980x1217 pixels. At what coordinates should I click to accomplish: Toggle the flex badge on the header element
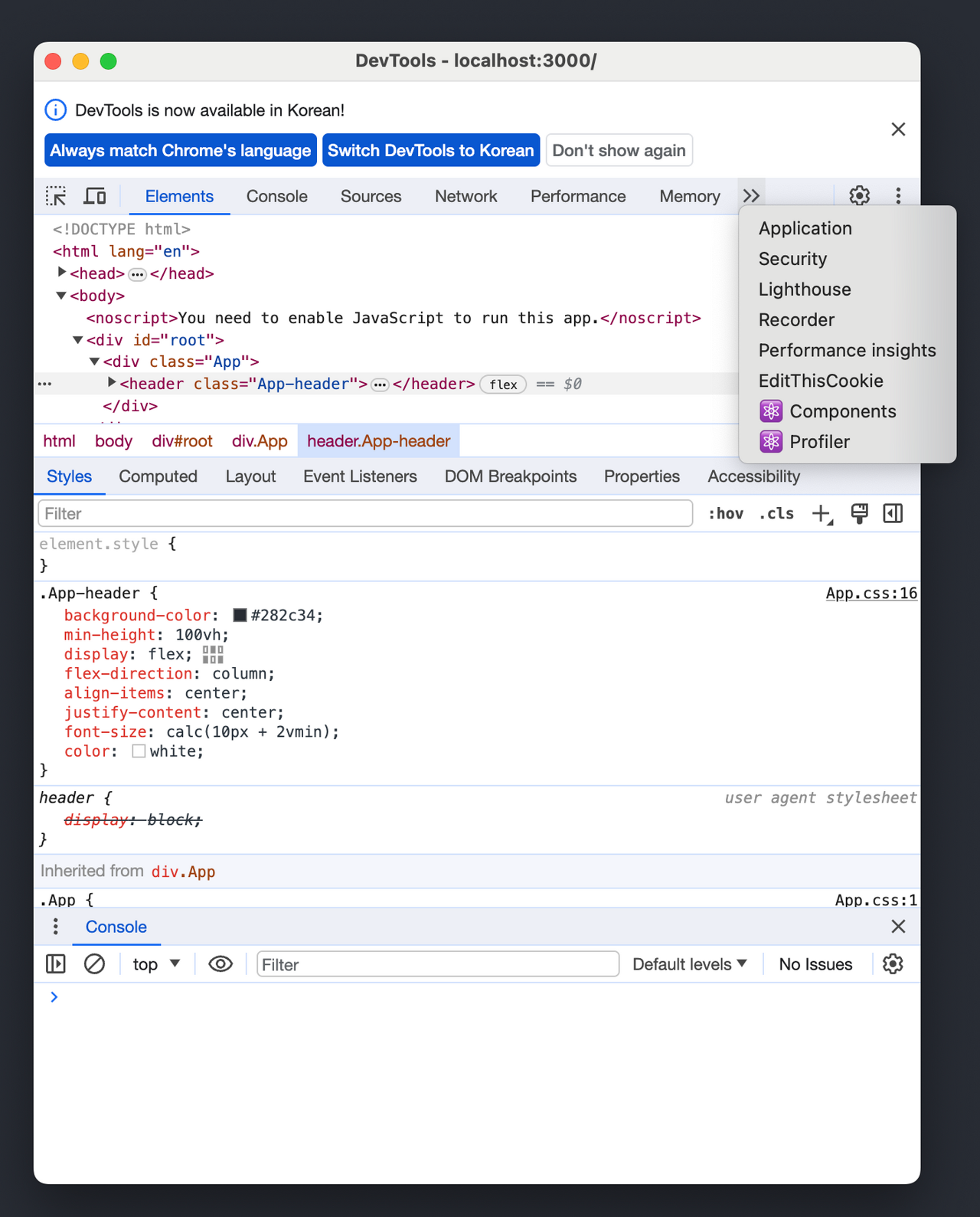pyautogui.click(x=503, y=384)
